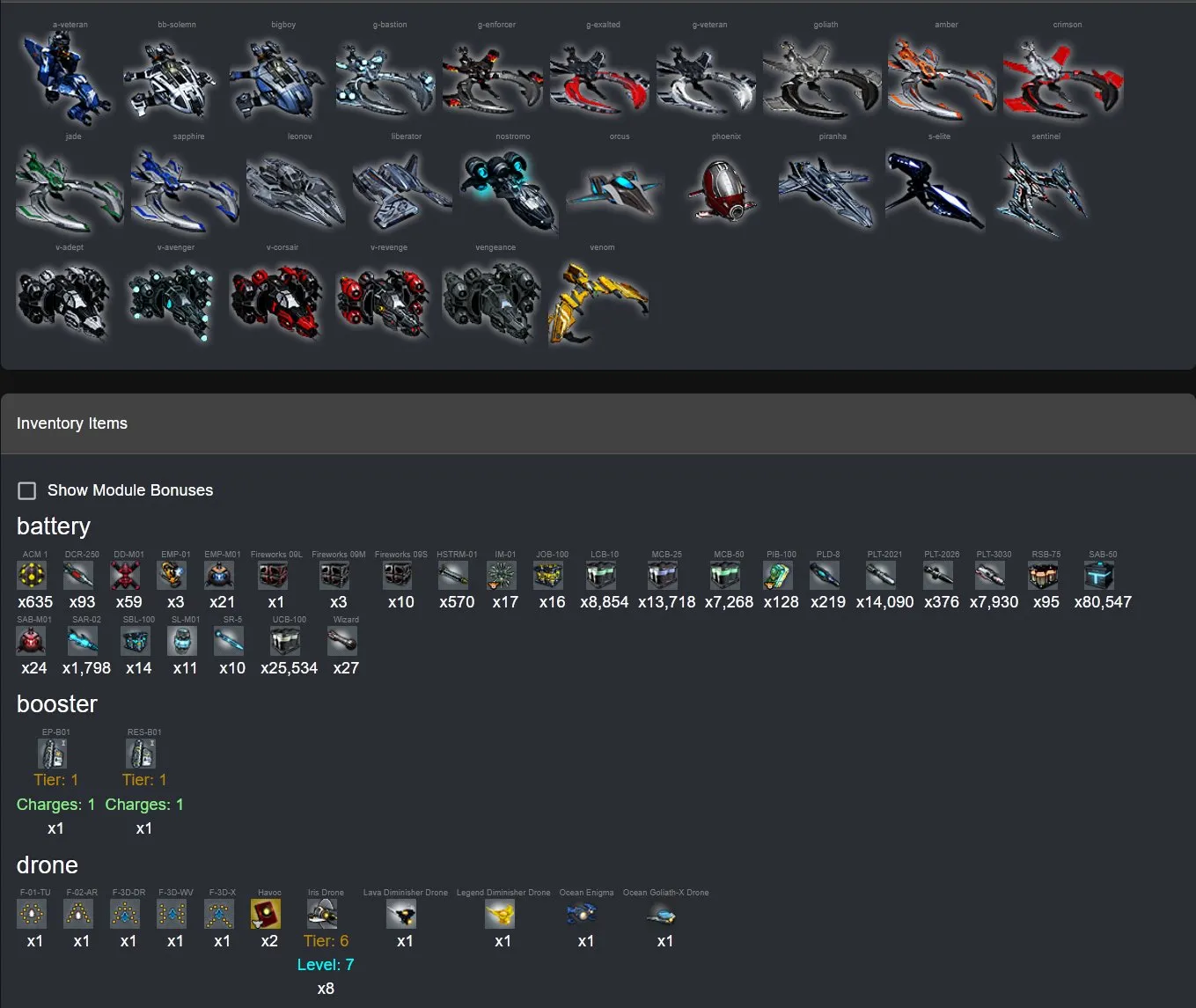
Task: Click the battery section title
Action: pyautogui.click(x=54, y=526)
